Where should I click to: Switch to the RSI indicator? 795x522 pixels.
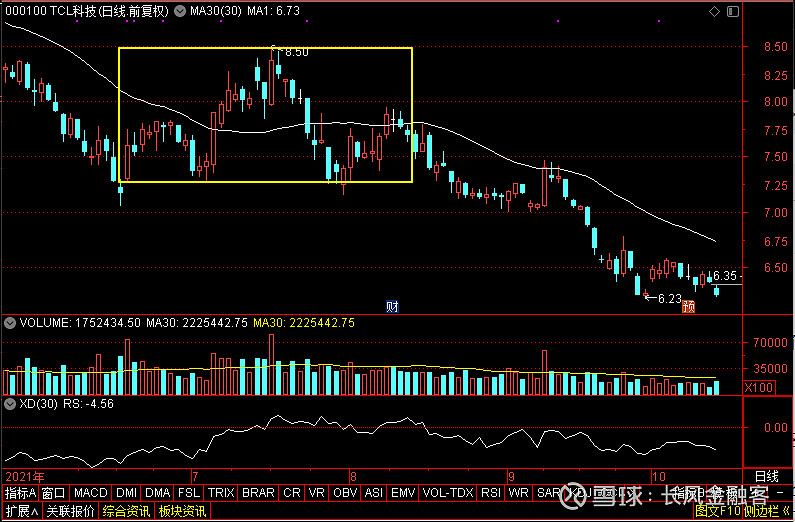point(491,493)
